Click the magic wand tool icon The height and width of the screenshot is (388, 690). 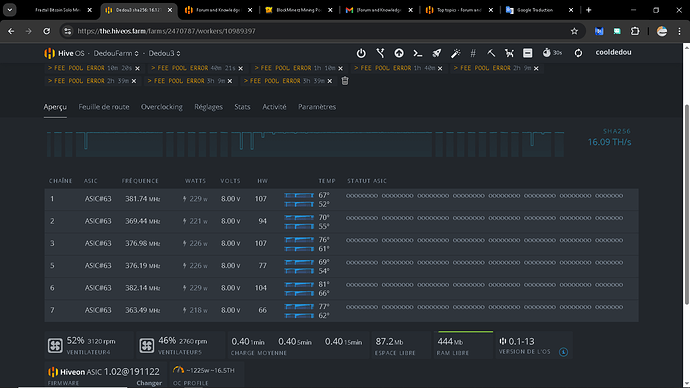coord(455,53)
